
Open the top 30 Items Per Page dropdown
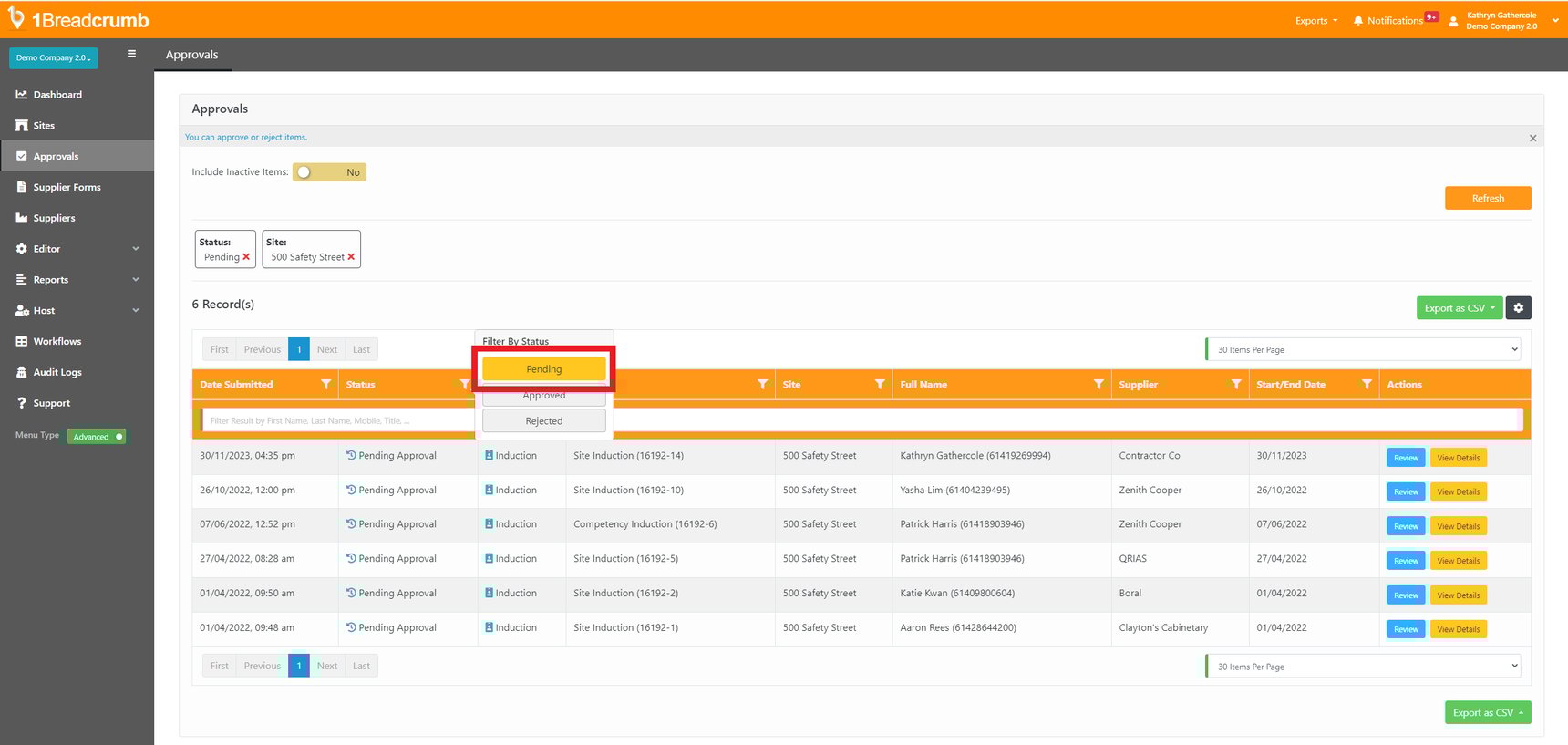tap(1363, 349)
